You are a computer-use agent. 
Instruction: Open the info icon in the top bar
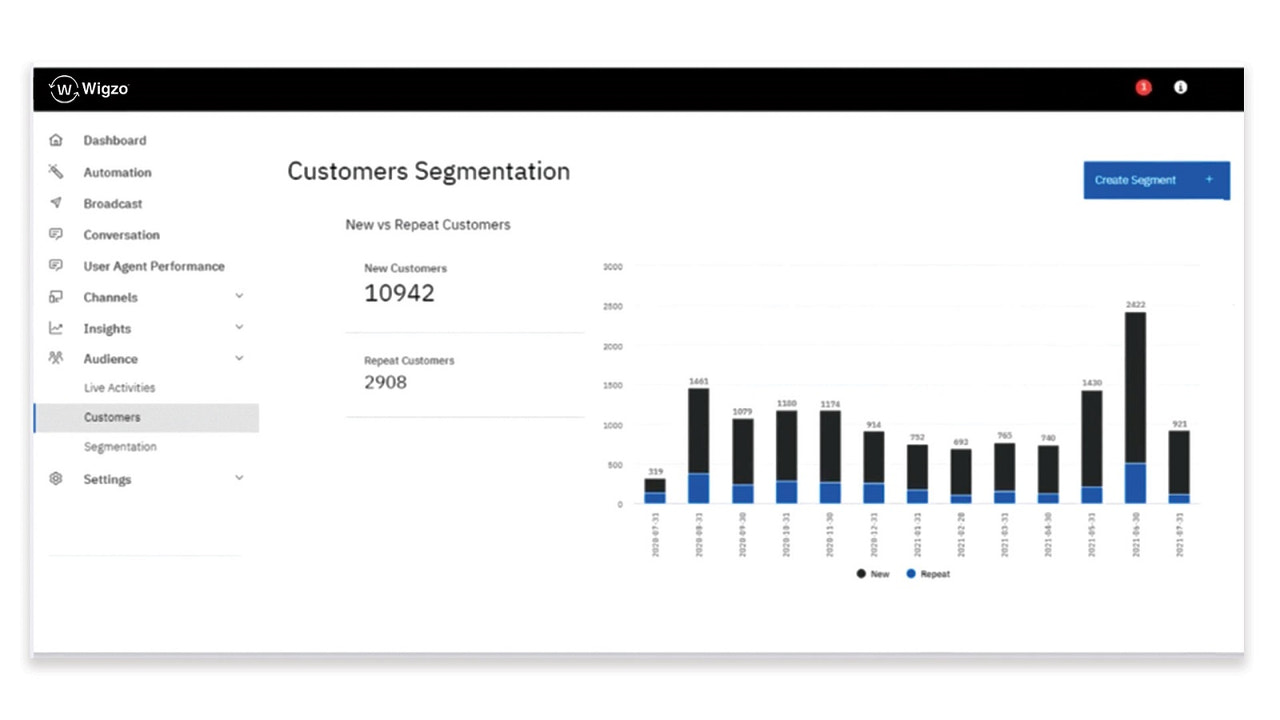pyautogui.click(x=1180, y=87)
